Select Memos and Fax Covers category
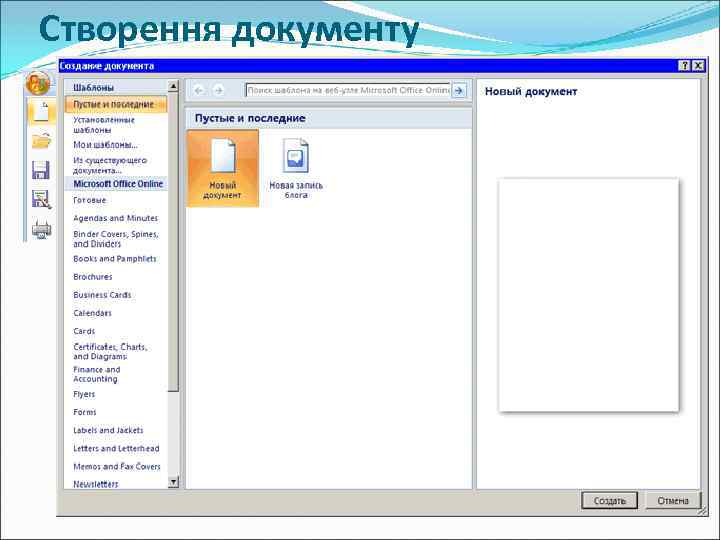 point(117,467)
